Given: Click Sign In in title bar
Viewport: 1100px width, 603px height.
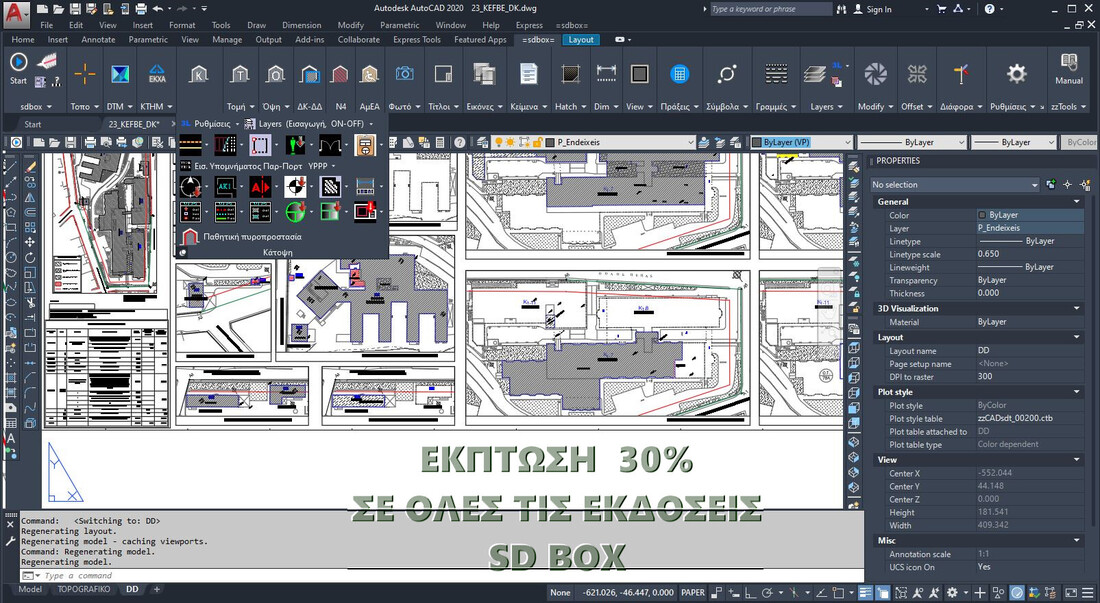Looking at the screenshot, I should [878, 9].
